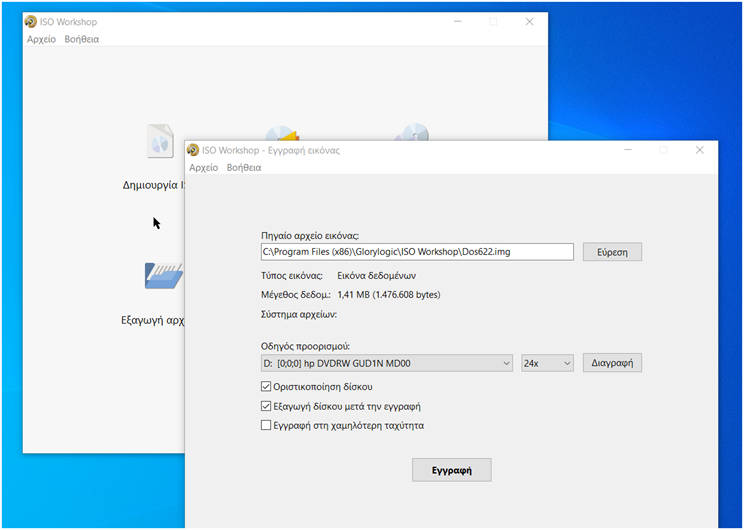The width and height of the screenshot is (744, 530).
Task: Click the Εξαγωγή αρχ label in main window
Action: tap(152, 320)
